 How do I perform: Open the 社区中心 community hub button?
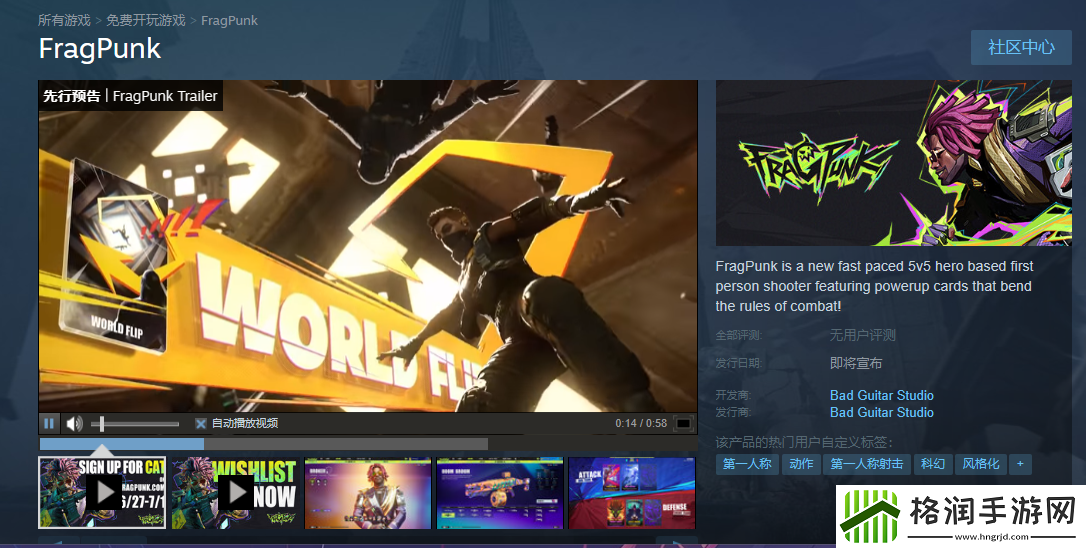click(1021, 47)
